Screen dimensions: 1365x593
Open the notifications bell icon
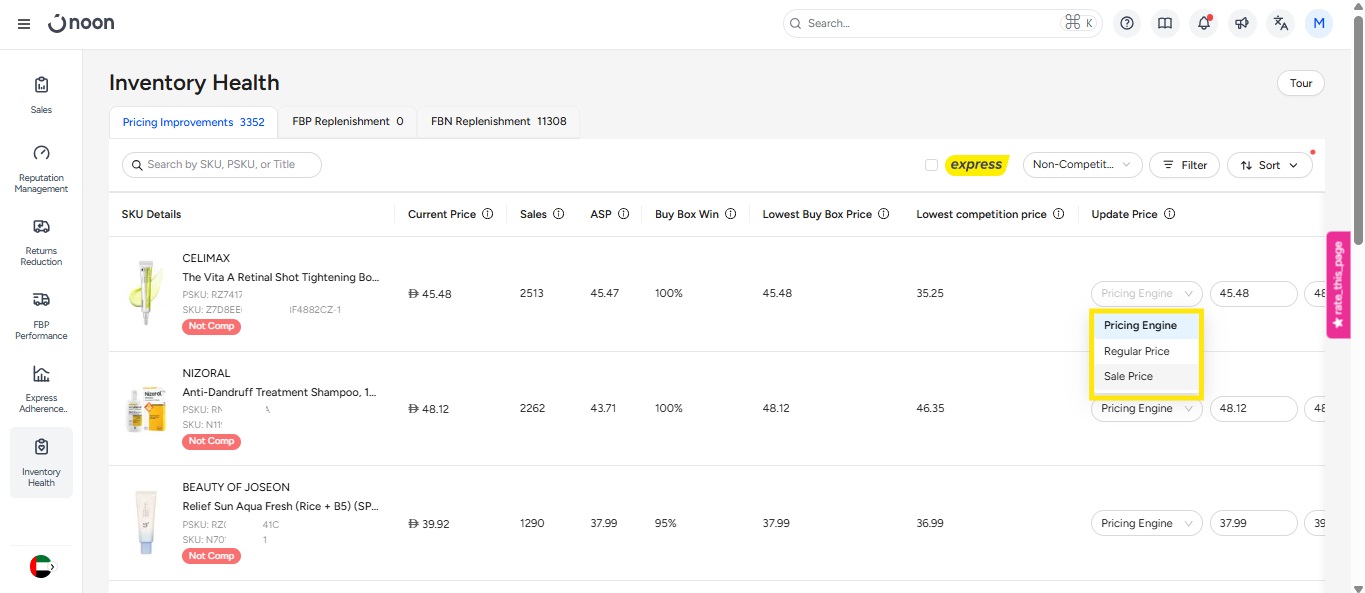[1204, 23]
